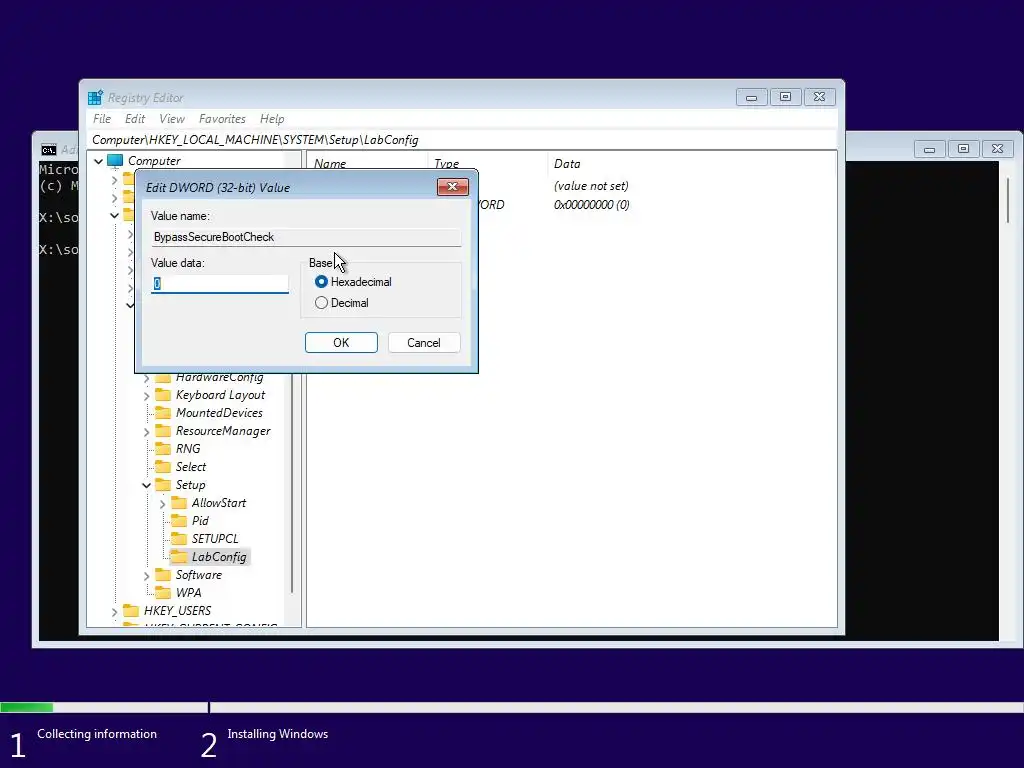
Task: Click the Keyboard Layout folder icon
Action: (x=163, y=395)
